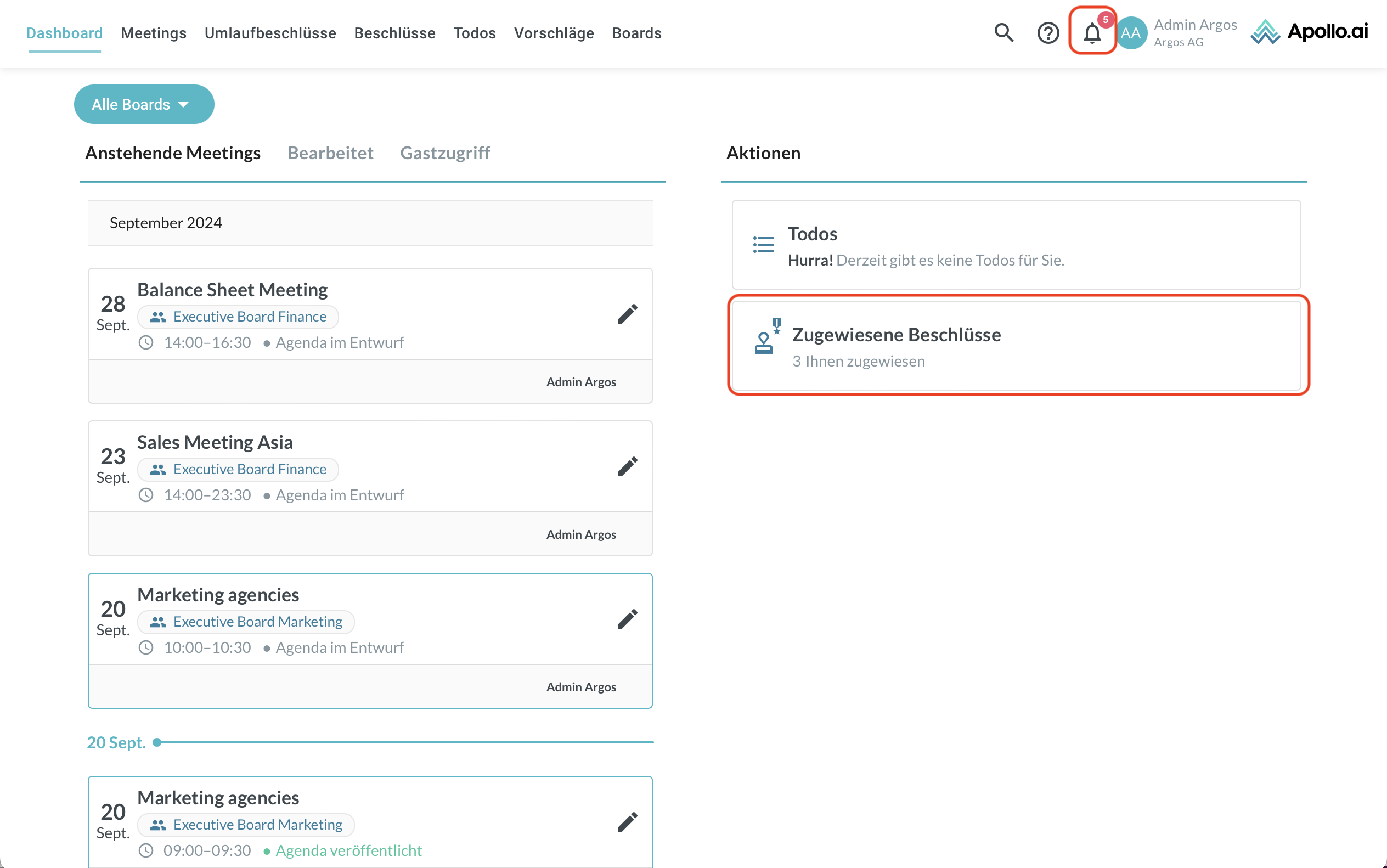Click pencil icon for 09:00 Marketing agencies
This screenshot has height=868, width=1387.
[x=627, y=822]
